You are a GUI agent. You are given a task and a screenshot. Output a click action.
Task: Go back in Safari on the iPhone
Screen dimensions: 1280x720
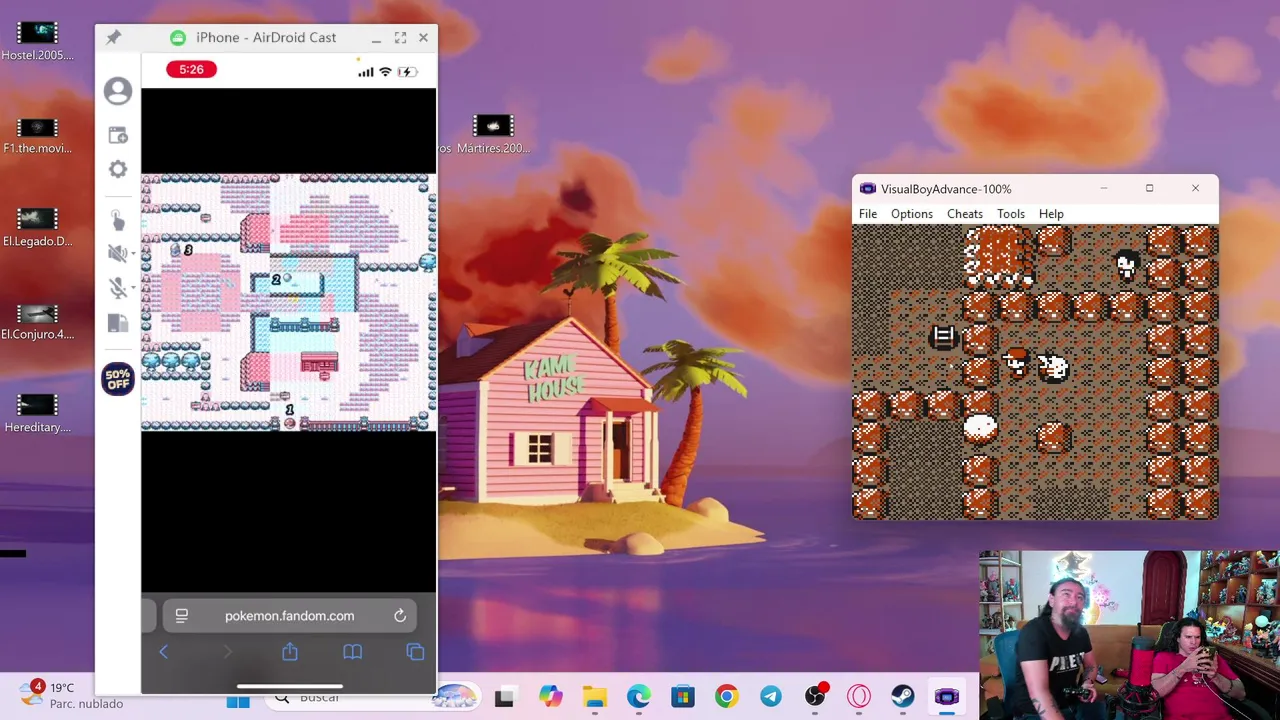point(164,652)
